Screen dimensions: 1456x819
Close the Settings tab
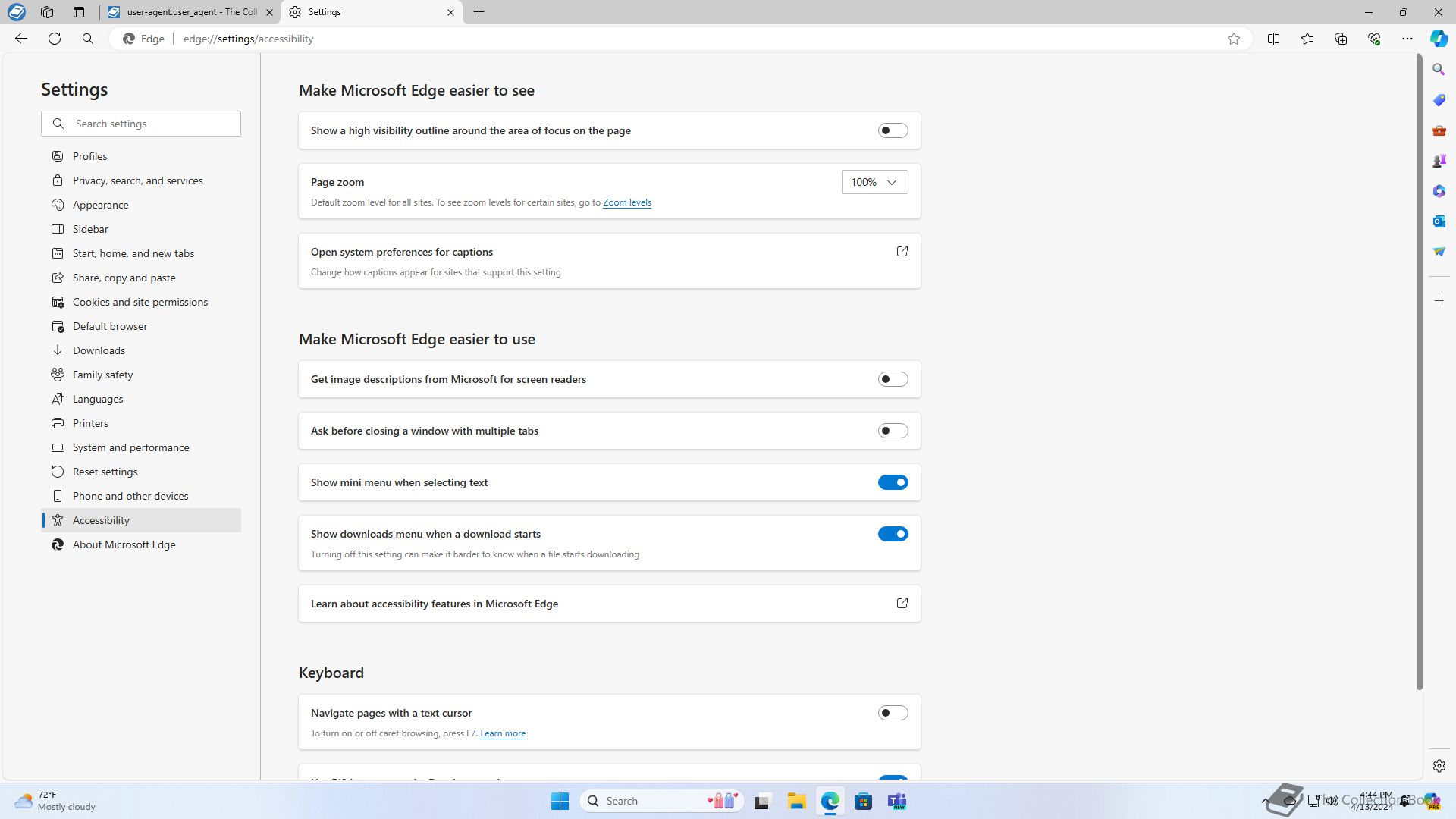[x=450, y=12]
